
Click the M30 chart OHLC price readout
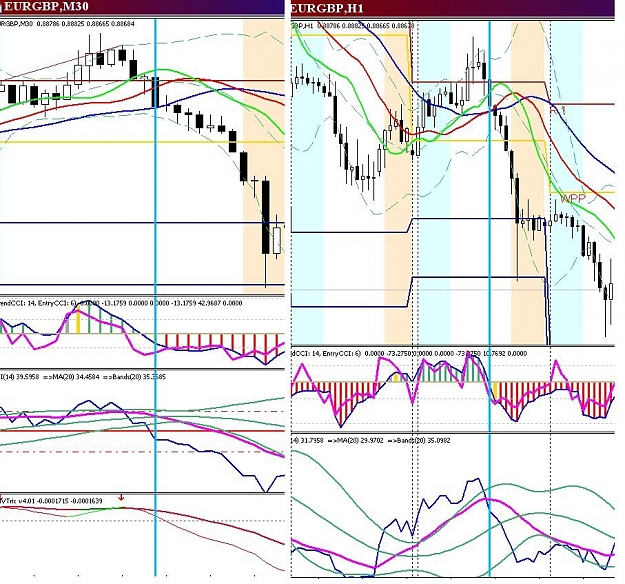(x=67, y=24)
